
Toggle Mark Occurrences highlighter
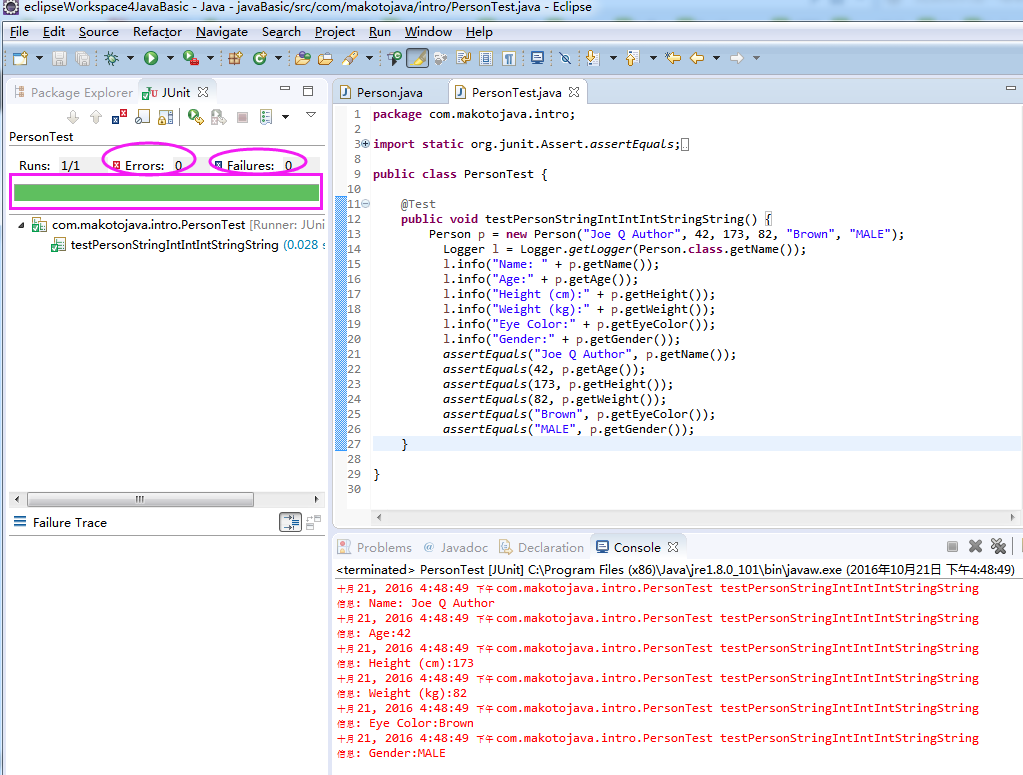tap(418, 59)
